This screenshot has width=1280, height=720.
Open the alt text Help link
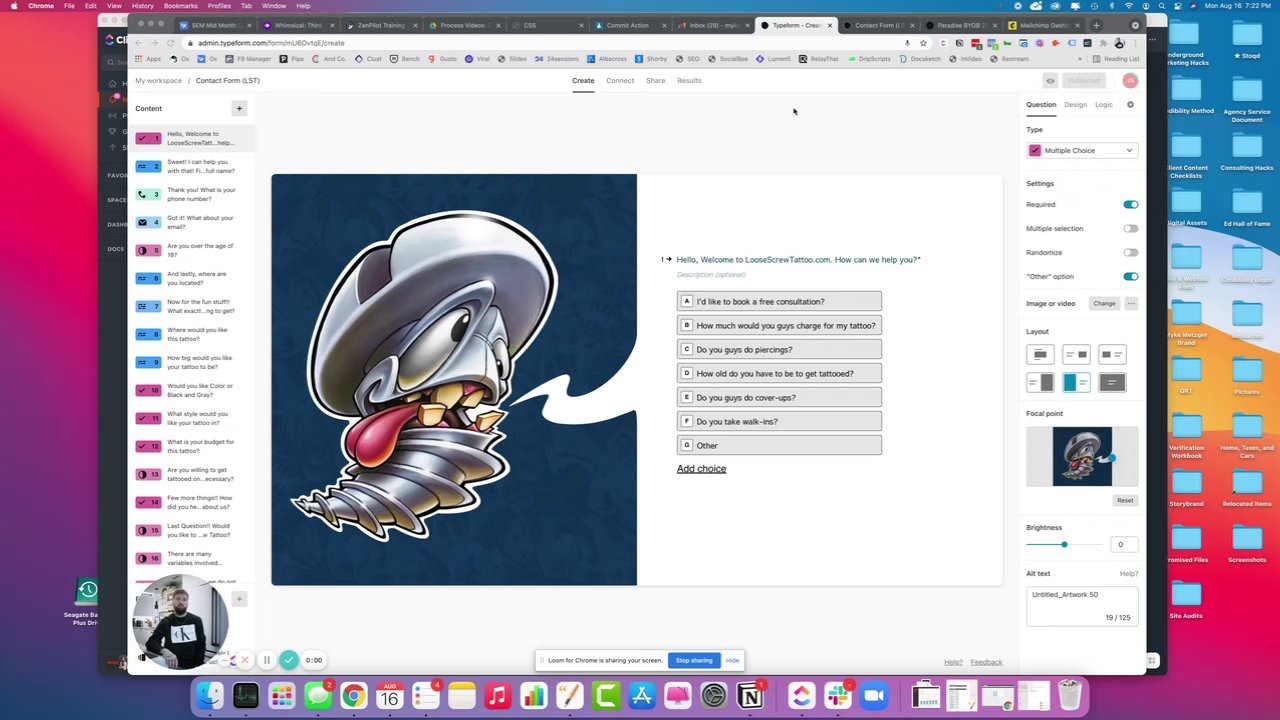coord(1128,573)
